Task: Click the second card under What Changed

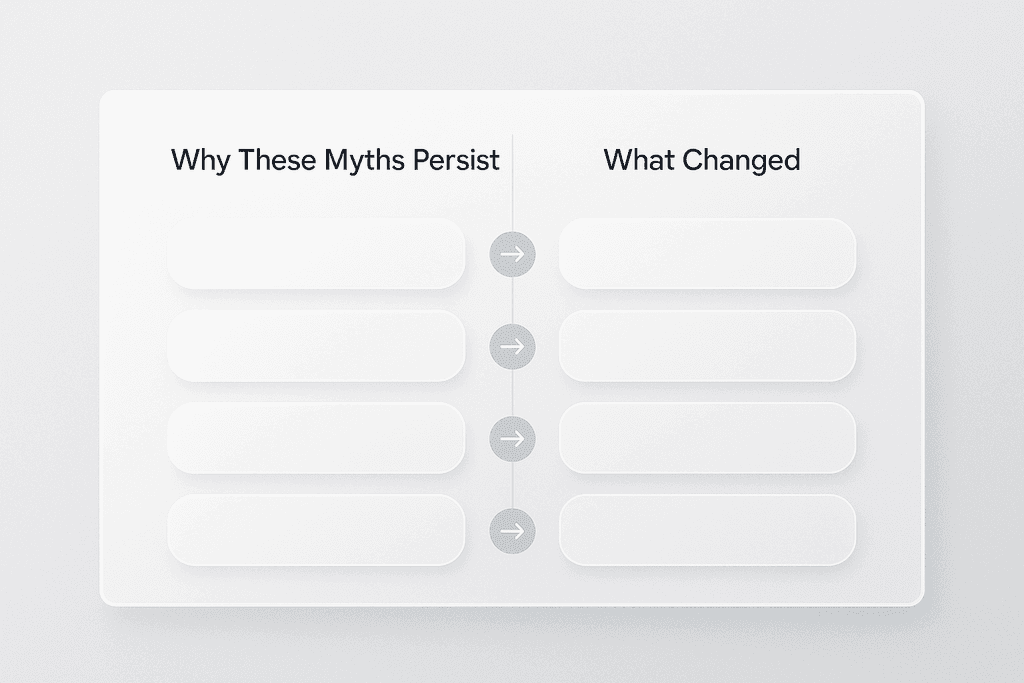Action: coord(707,346)
